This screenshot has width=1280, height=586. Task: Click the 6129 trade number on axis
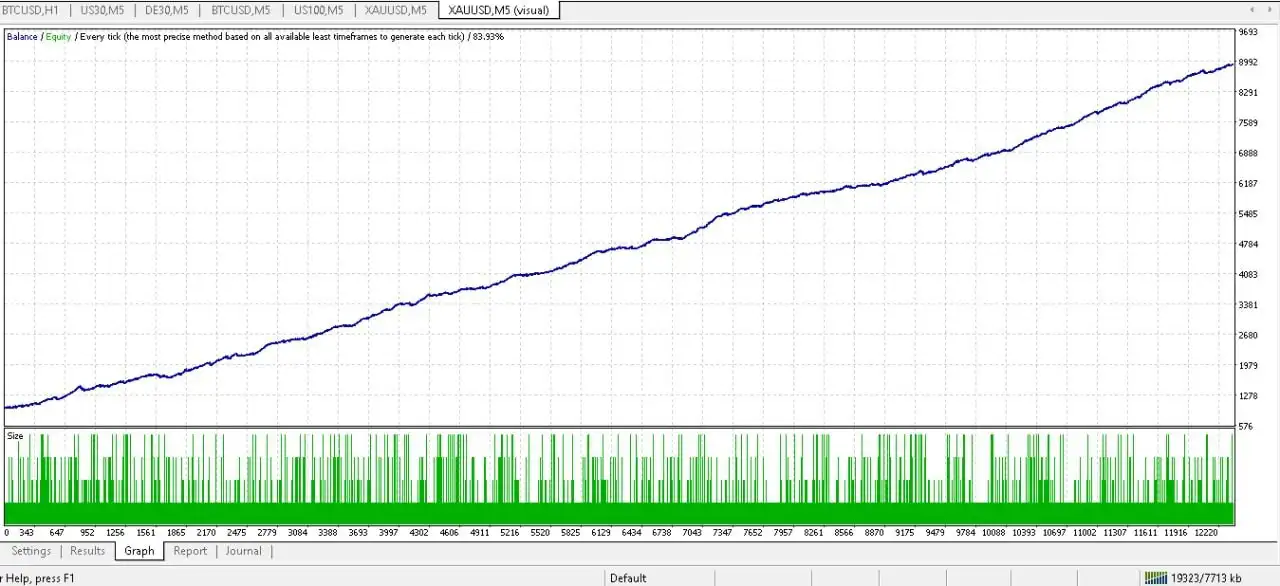[x=601, y=534]
